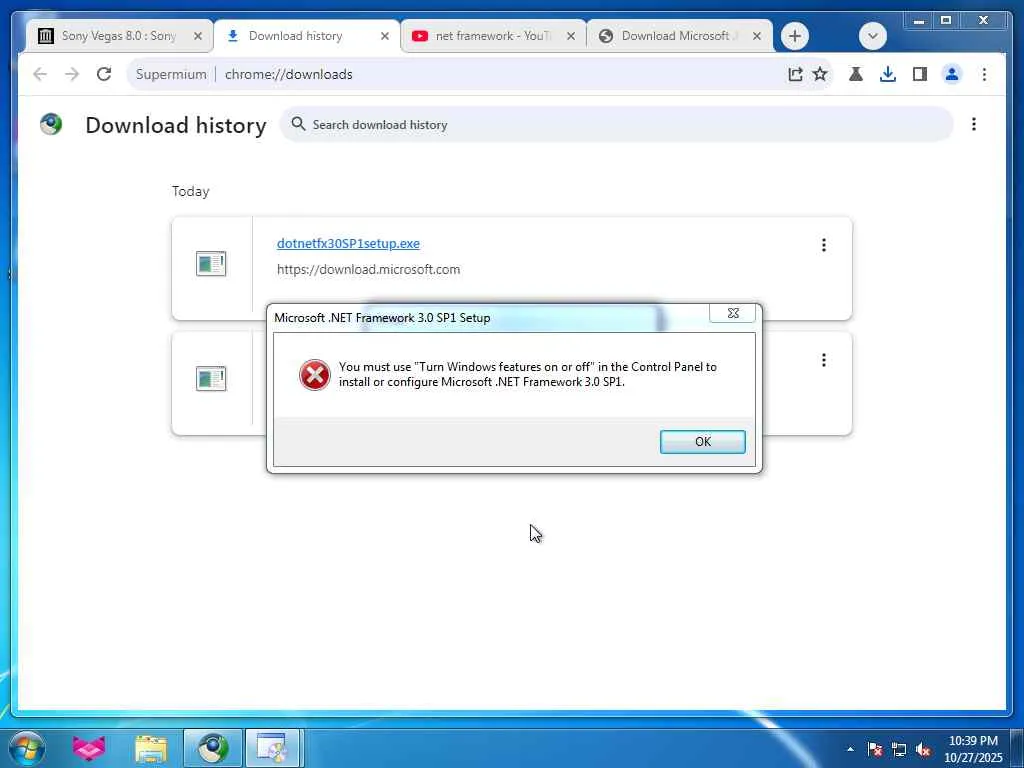Image resolution: width=1024 pixels, height=768 pixels.
Task: Bookmark this page with the star icon
Action: (x=820, y=74)
